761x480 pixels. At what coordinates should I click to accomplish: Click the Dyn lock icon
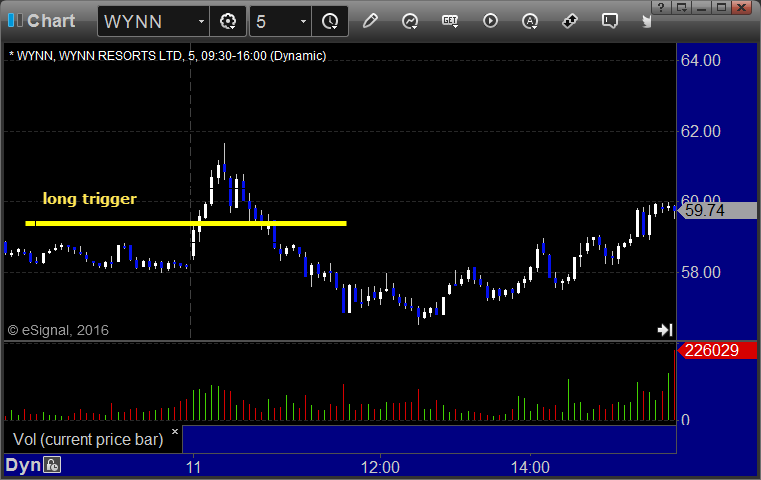tap(52, 465)
